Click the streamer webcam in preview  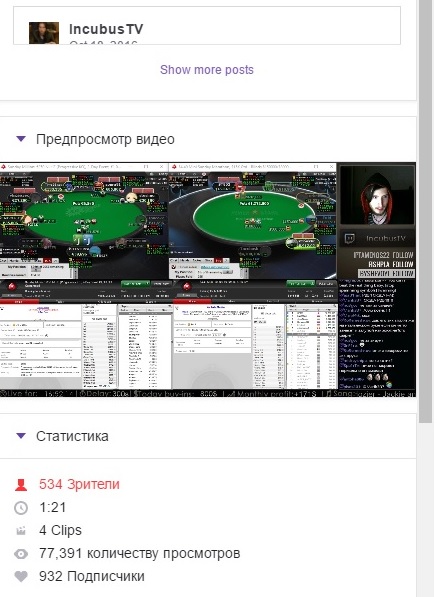[377, 196]
